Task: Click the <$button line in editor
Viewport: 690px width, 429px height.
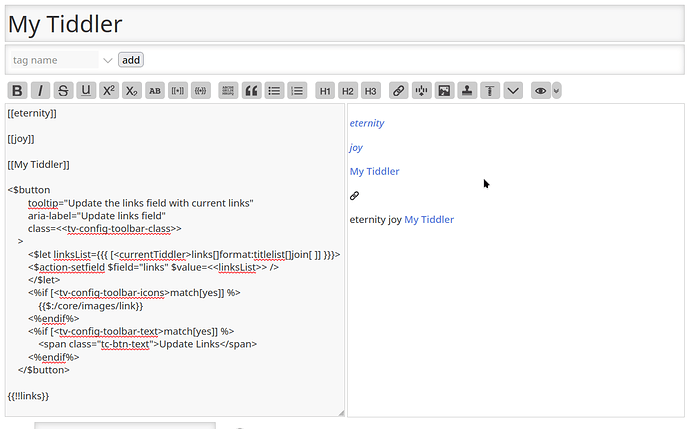Action: point(29,190)
